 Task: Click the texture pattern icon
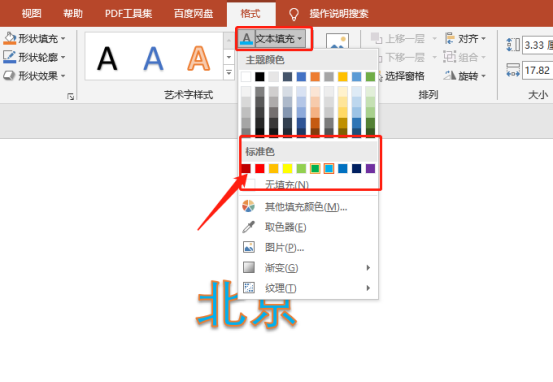[x=249, y=288]
